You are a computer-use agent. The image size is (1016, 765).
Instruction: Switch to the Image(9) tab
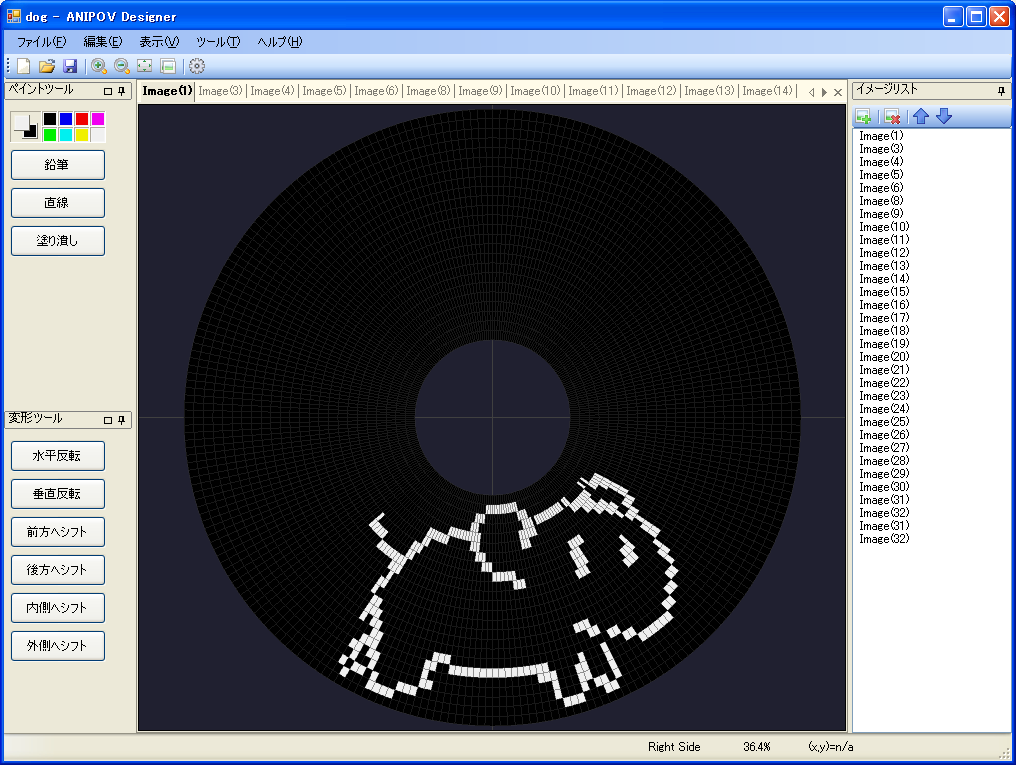tap(480, 91)
